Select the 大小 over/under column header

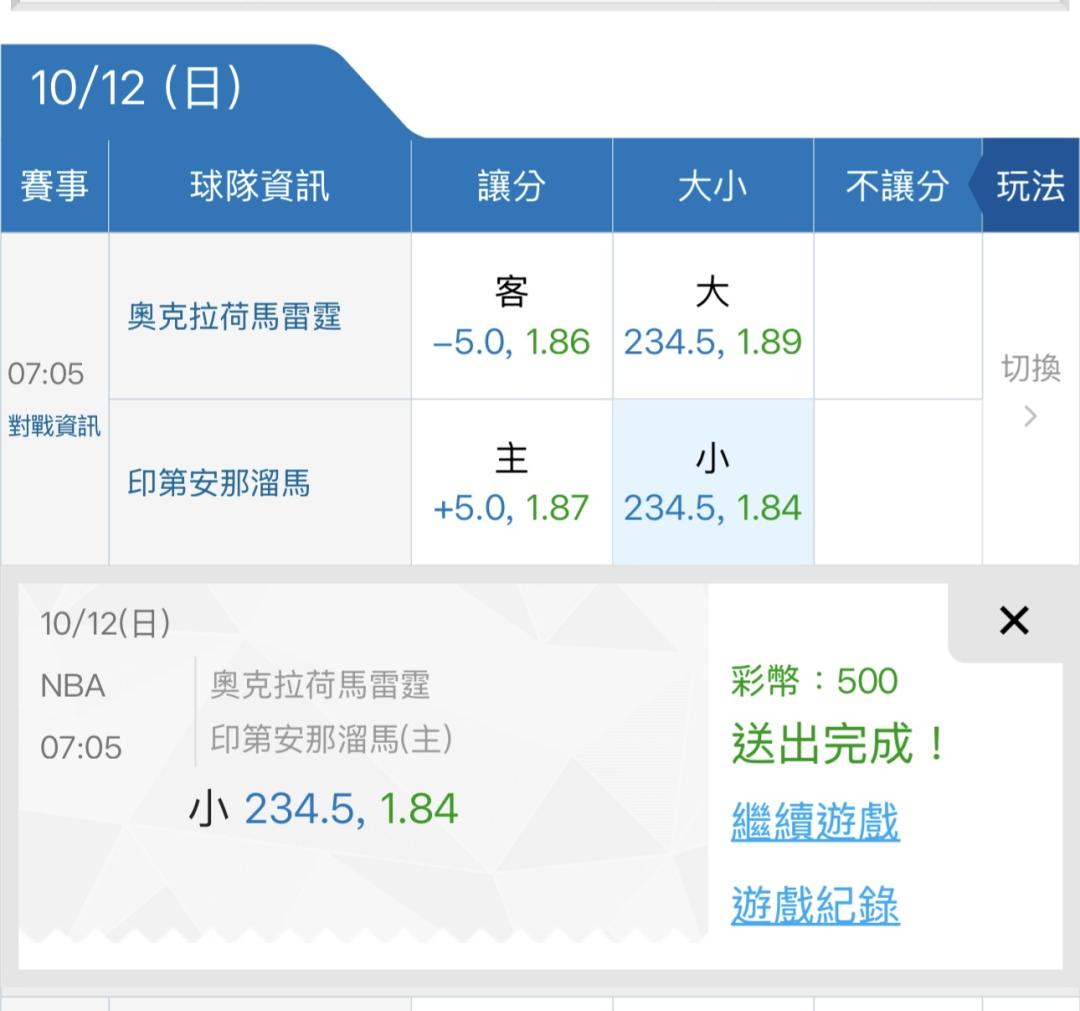712,186
